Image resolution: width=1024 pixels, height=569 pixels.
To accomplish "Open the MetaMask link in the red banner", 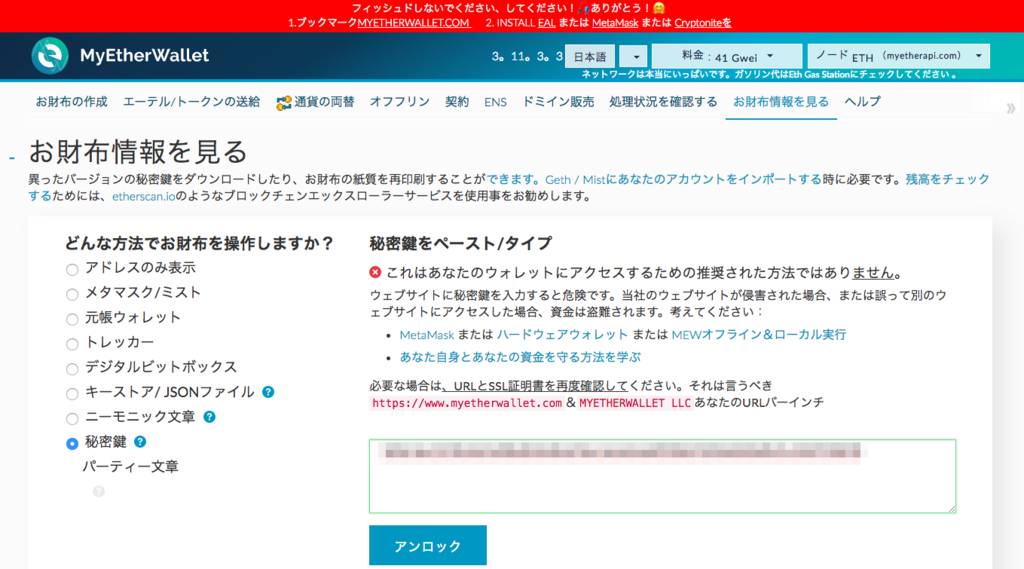I will click(x=615, y=23).
